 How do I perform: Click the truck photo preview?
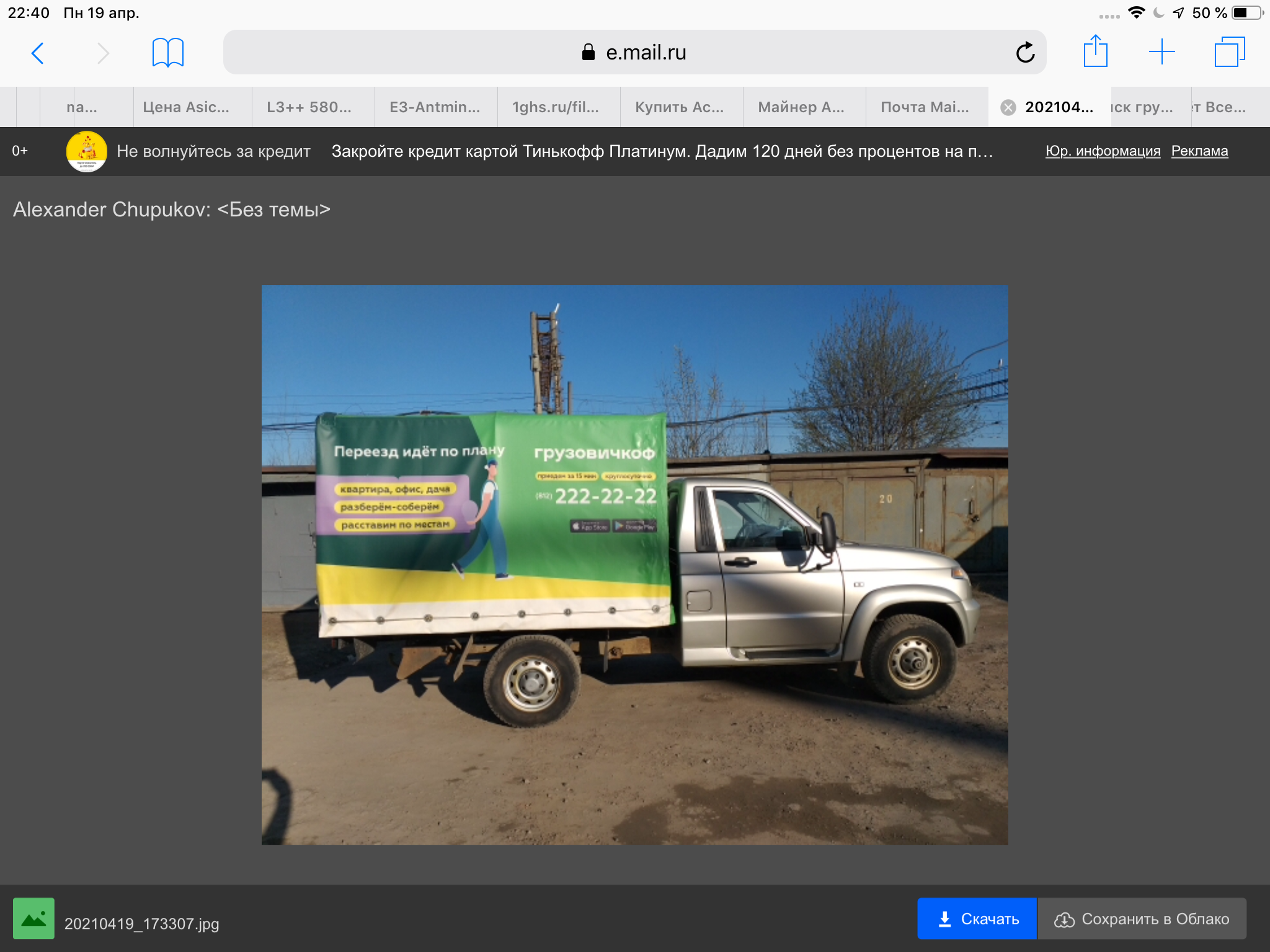coord(634,564)
